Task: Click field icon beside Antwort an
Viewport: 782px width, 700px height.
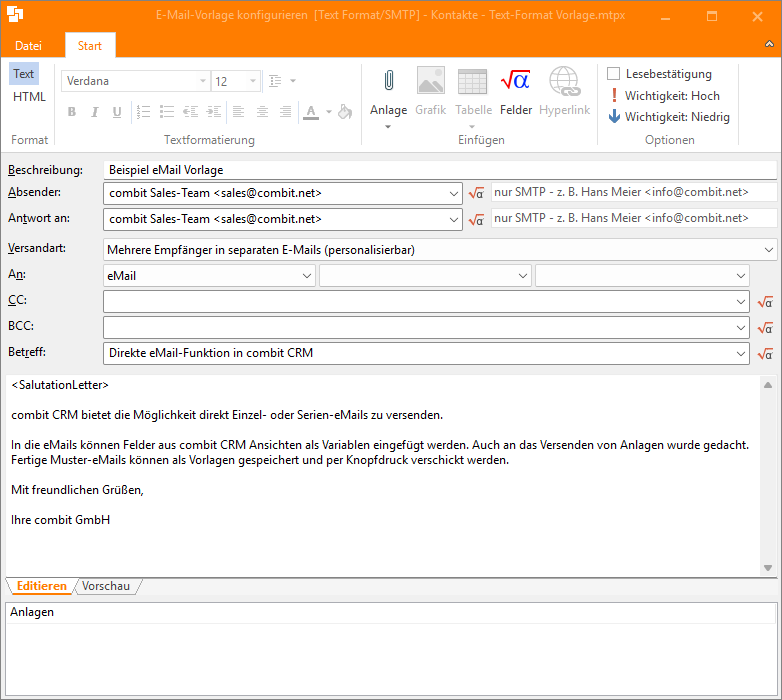Action: coord(476,219)
